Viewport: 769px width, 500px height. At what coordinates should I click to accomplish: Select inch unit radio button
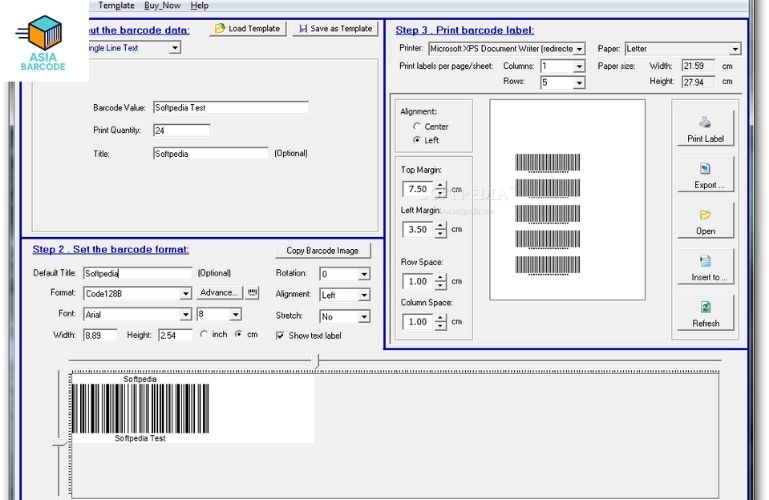pos(204,334)
